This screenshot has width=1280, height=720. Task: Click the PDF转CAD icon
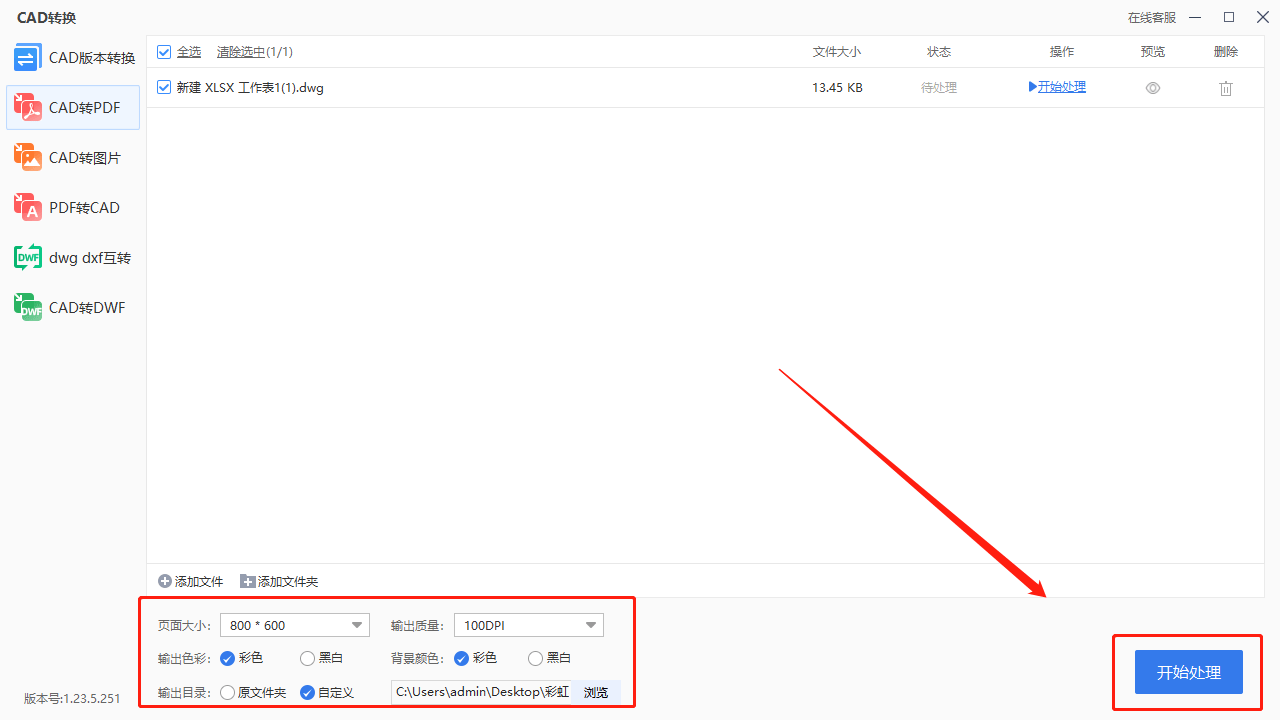pos(28,208)
